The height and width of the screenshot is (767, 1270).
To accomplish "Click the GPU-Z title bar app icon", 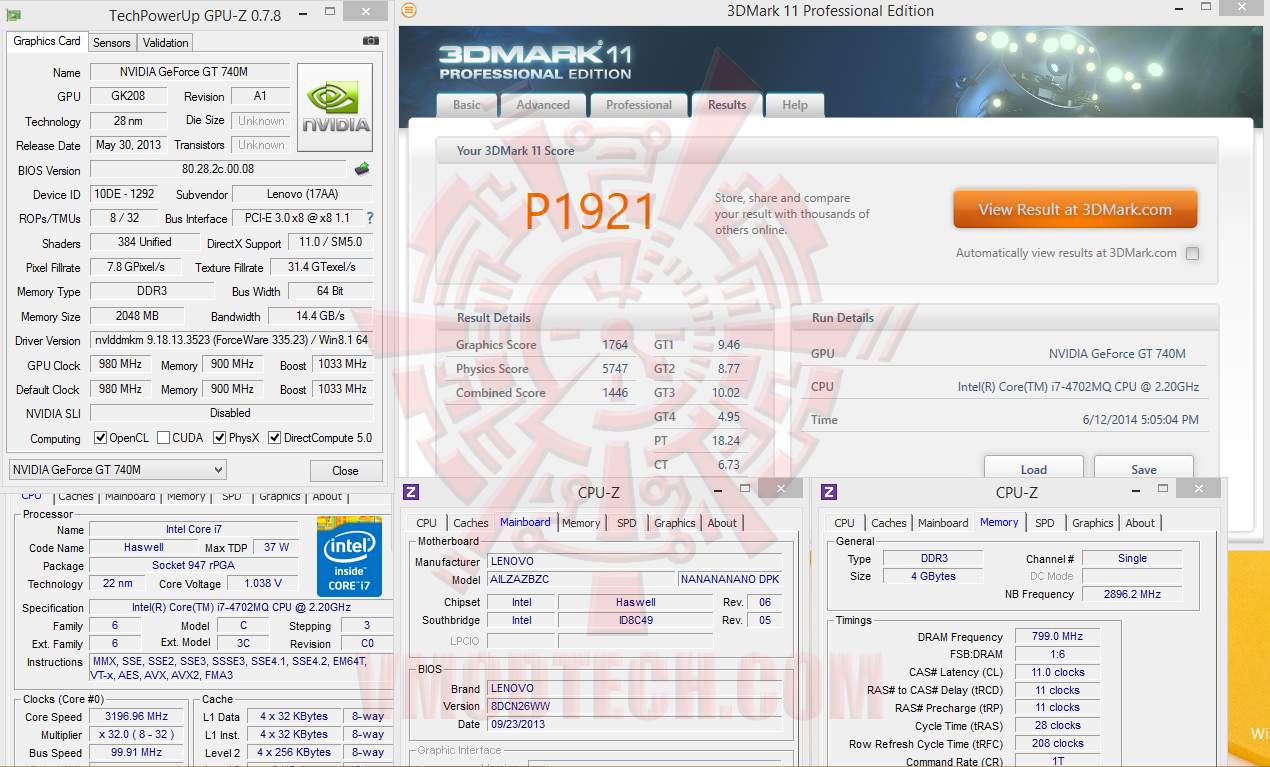I will pos(14,15).
